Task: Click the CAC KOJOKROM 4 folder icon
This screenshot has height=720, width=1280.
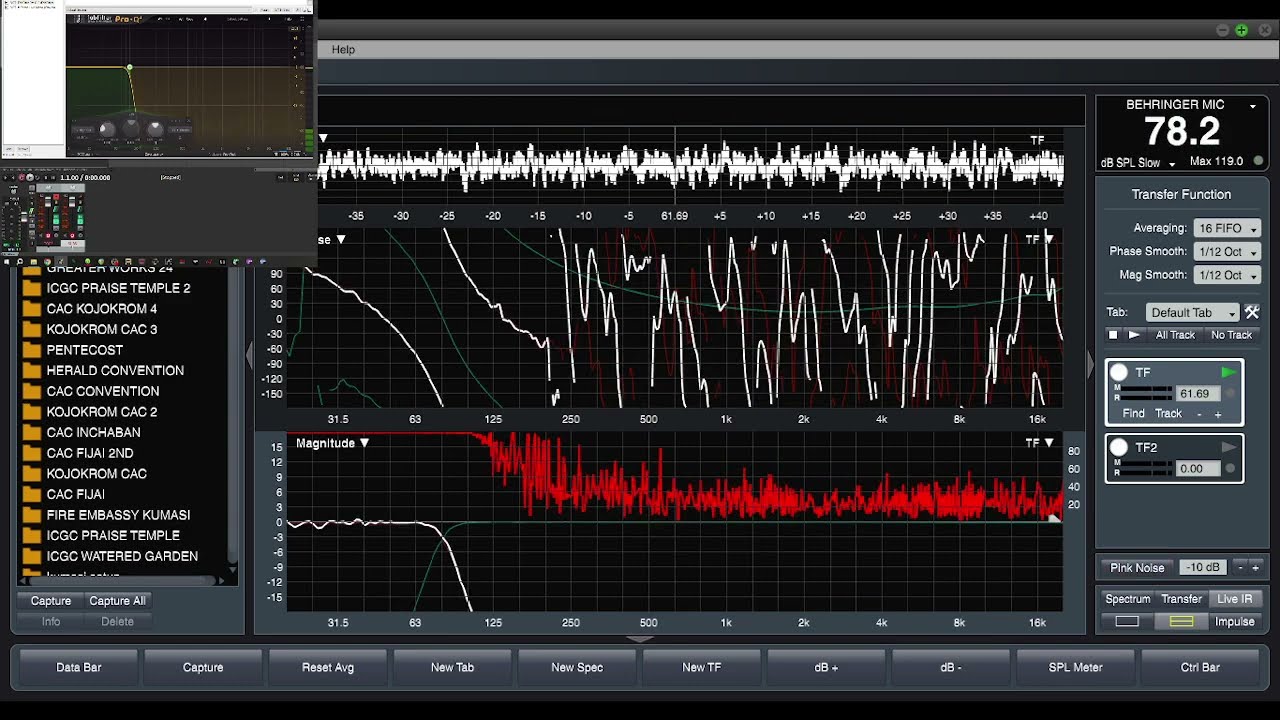Action: 31,309
